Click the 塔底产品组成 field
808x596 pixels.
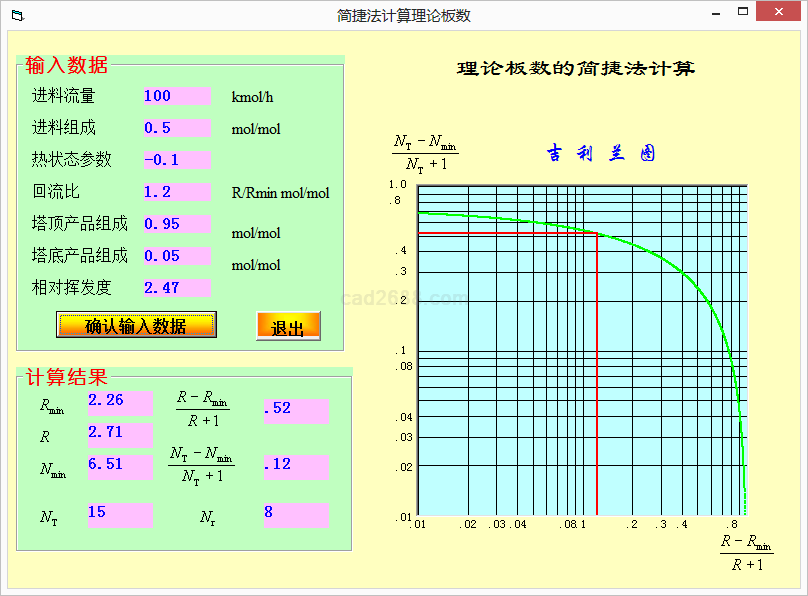pos(176,256)
